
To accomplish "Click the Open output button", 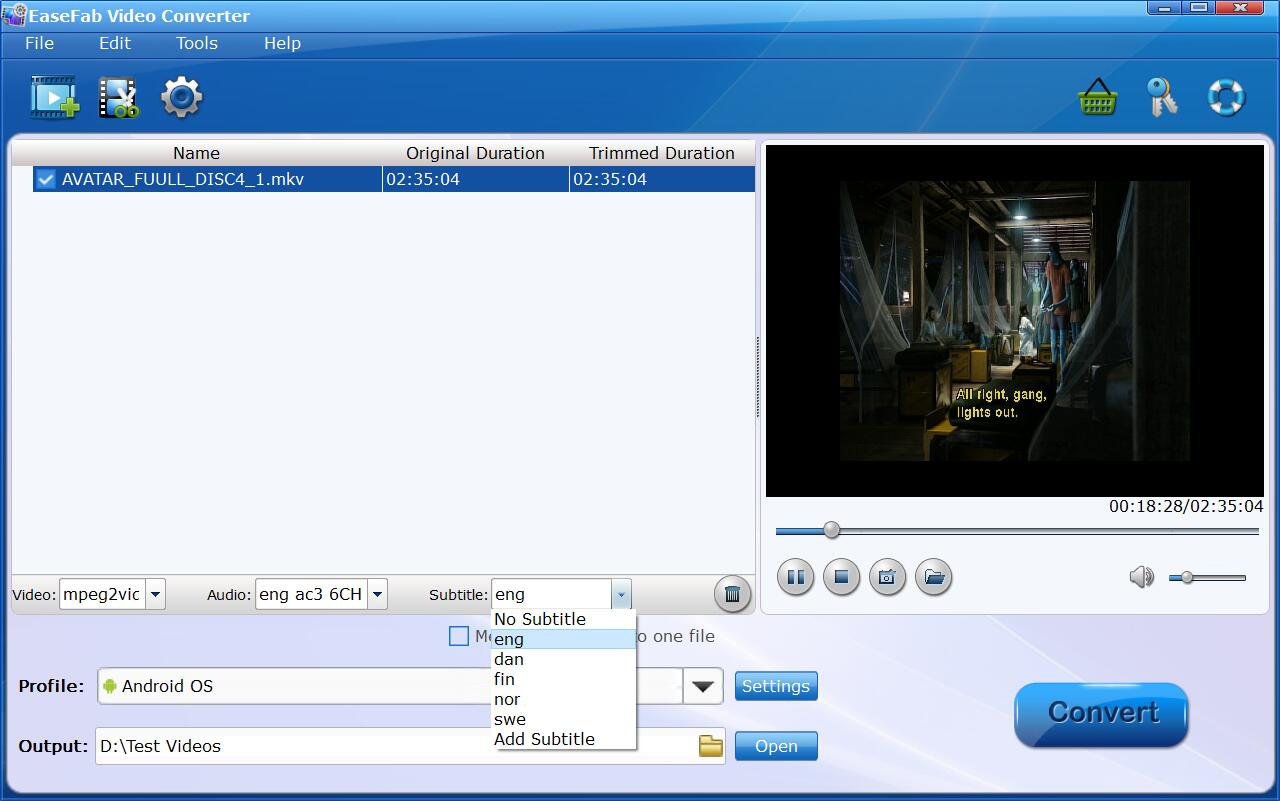I will pos(776,746).
